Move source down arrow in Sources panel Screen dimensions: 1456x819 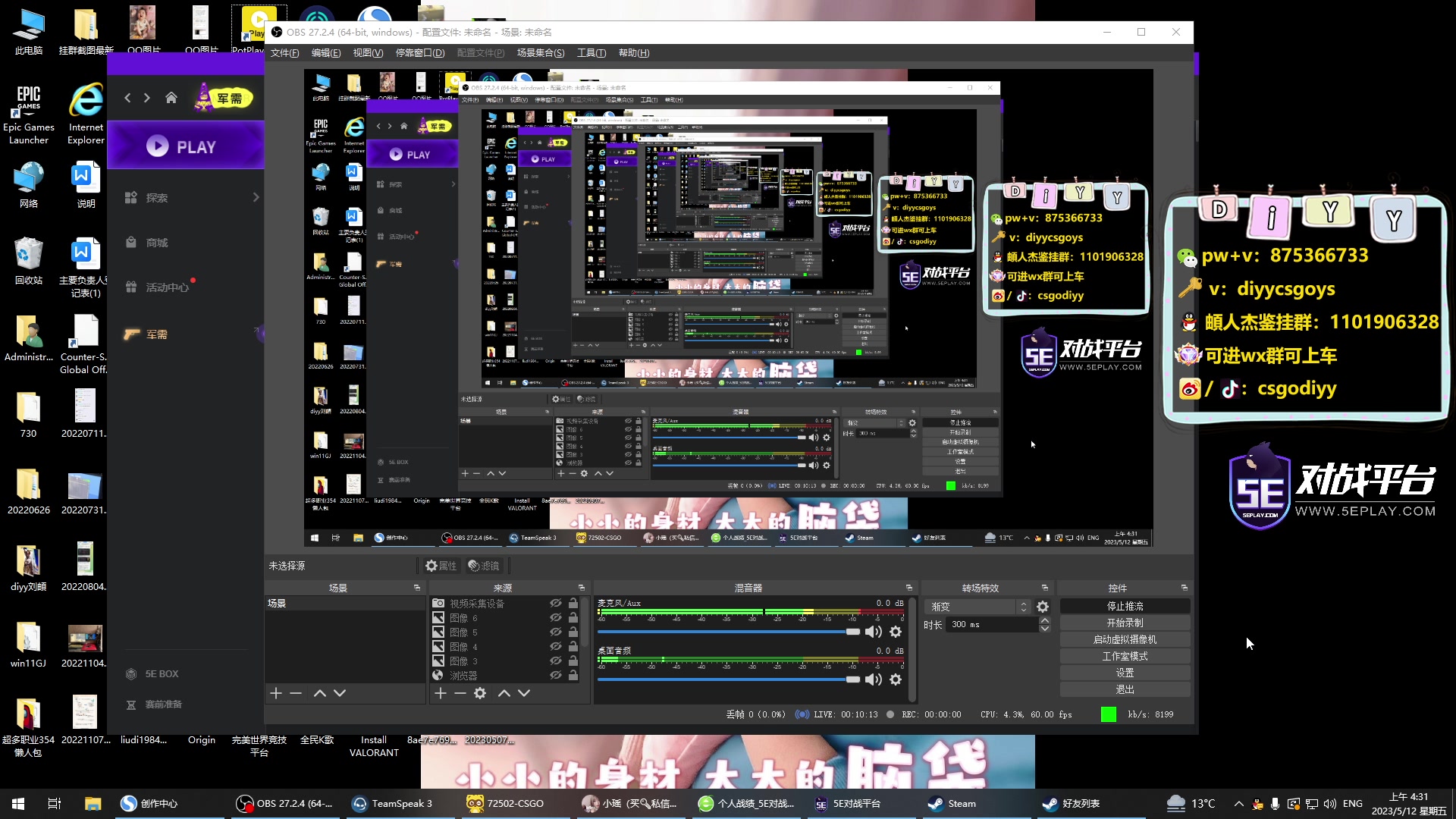tap(524, 693)
